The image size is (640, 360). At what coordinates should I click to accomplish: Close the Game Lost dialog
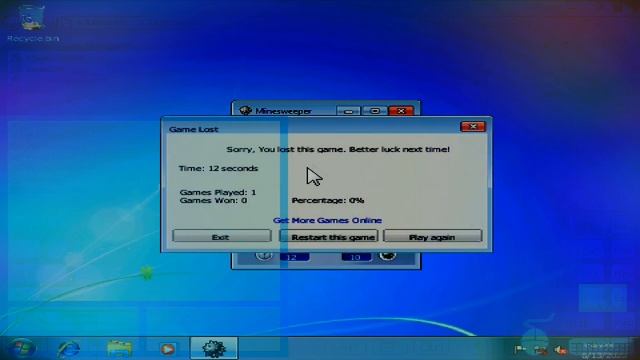click(473, 127)
